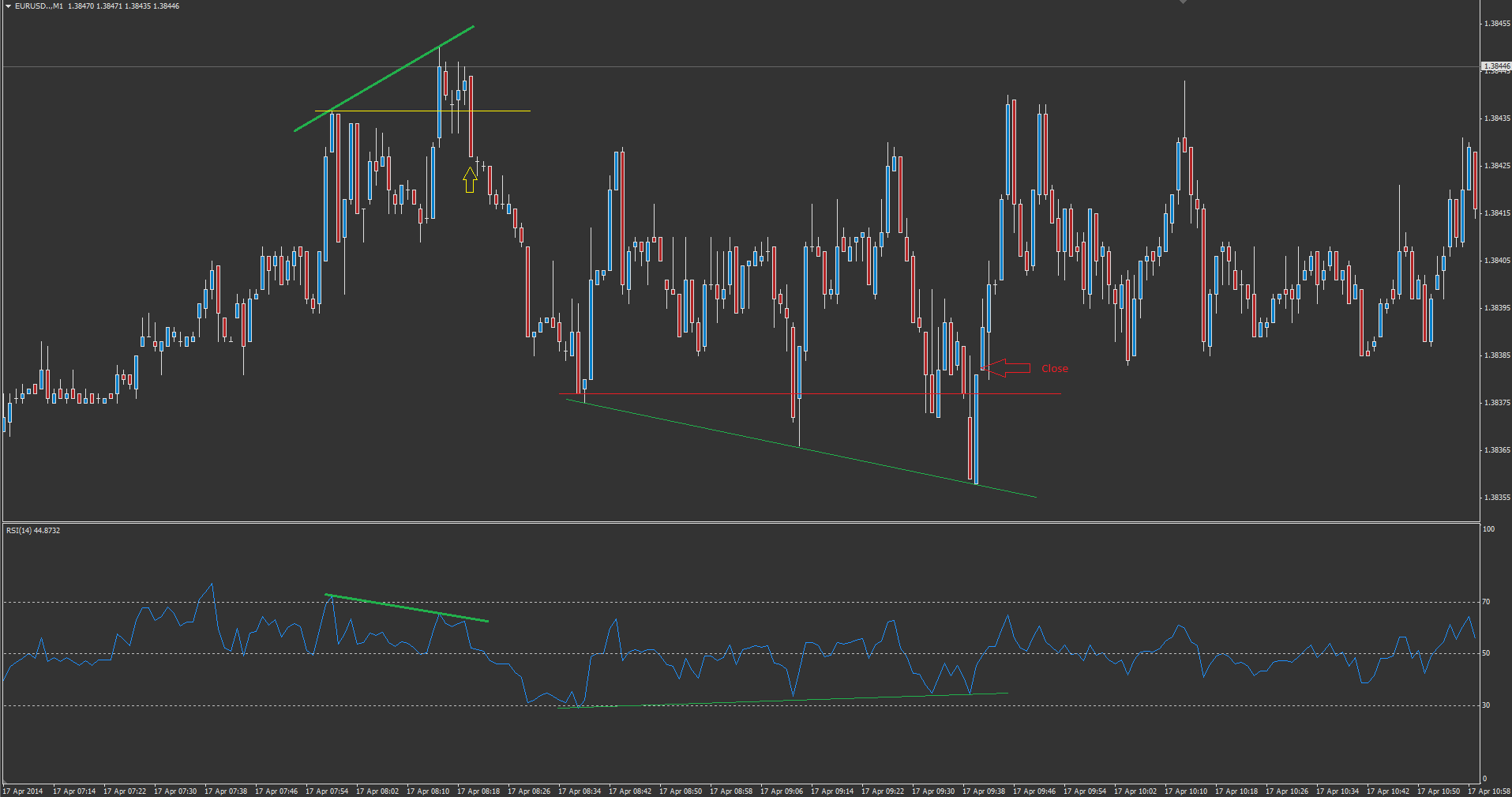The width and height of the screenshot is (1512, 797).
Task: Select the red 'Close' text label
Action: (1054, 368)
